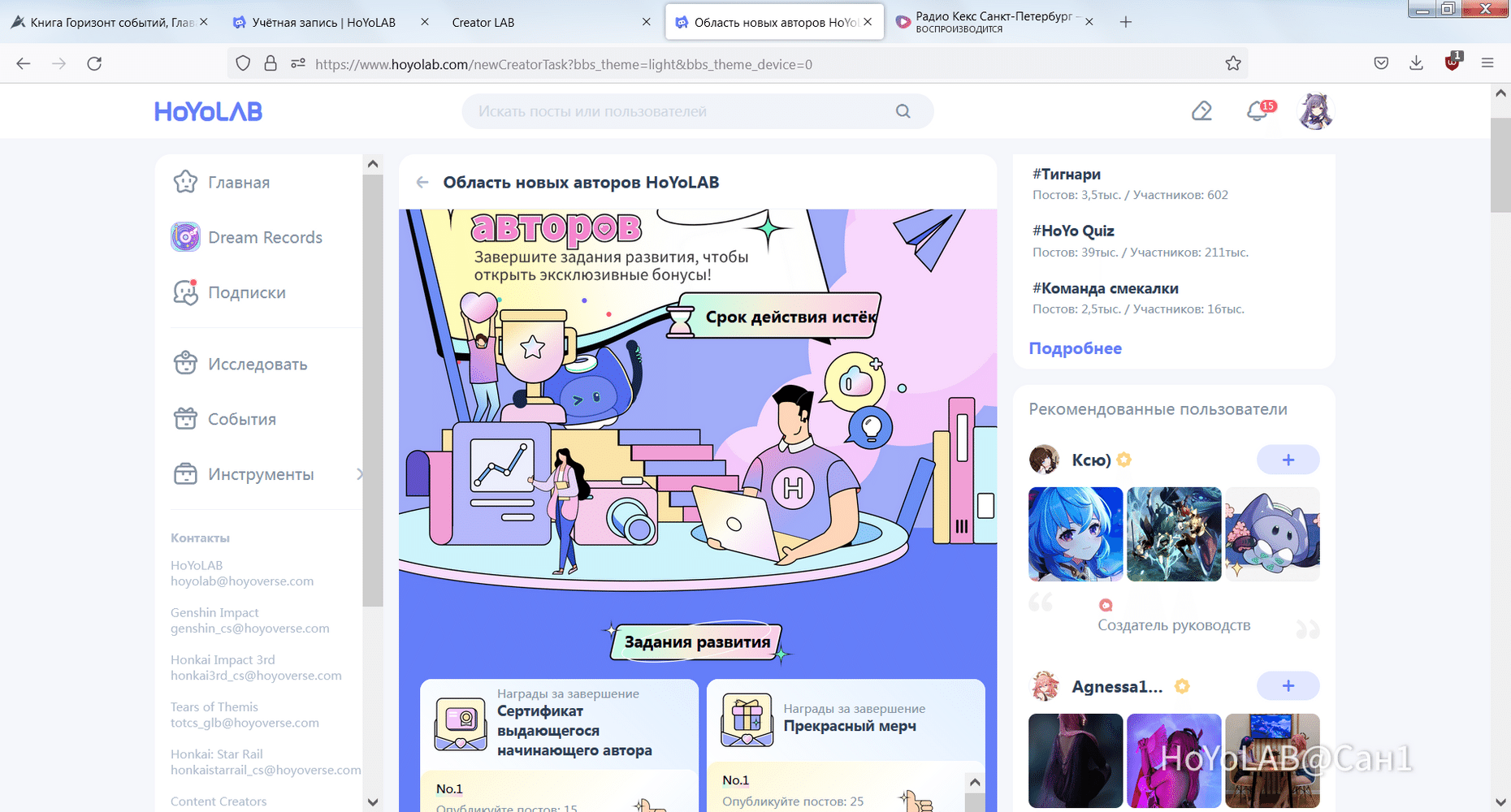Screen dimensions: 1511x812
Task: Switch to the Creator LAB tab
Action: pyautogui.click(x=483, y=23)
